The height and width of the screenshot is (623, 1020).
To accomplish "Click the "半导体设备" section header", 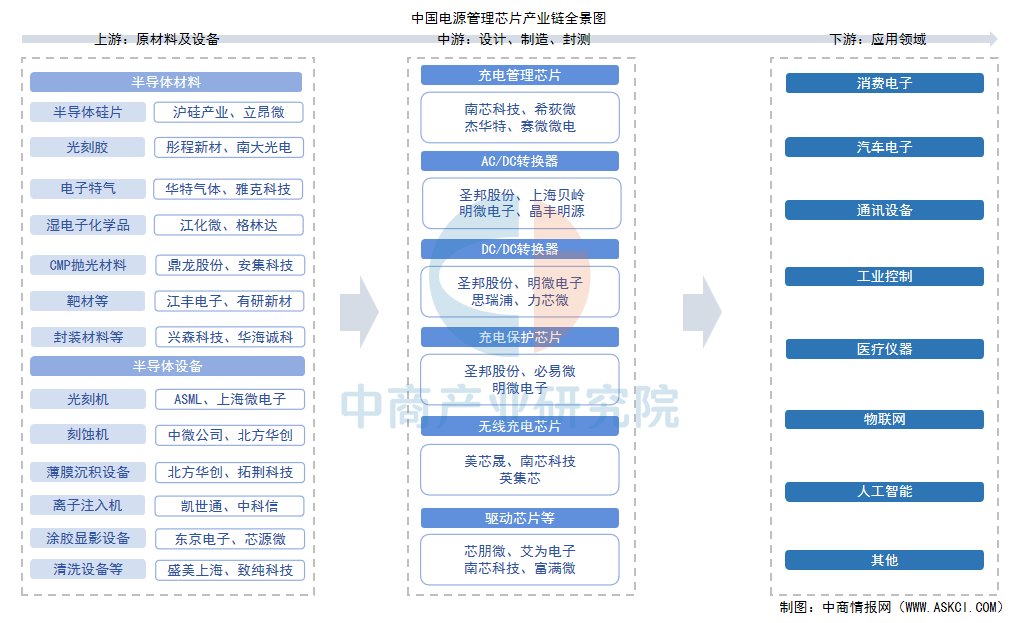I will [167, 366].
